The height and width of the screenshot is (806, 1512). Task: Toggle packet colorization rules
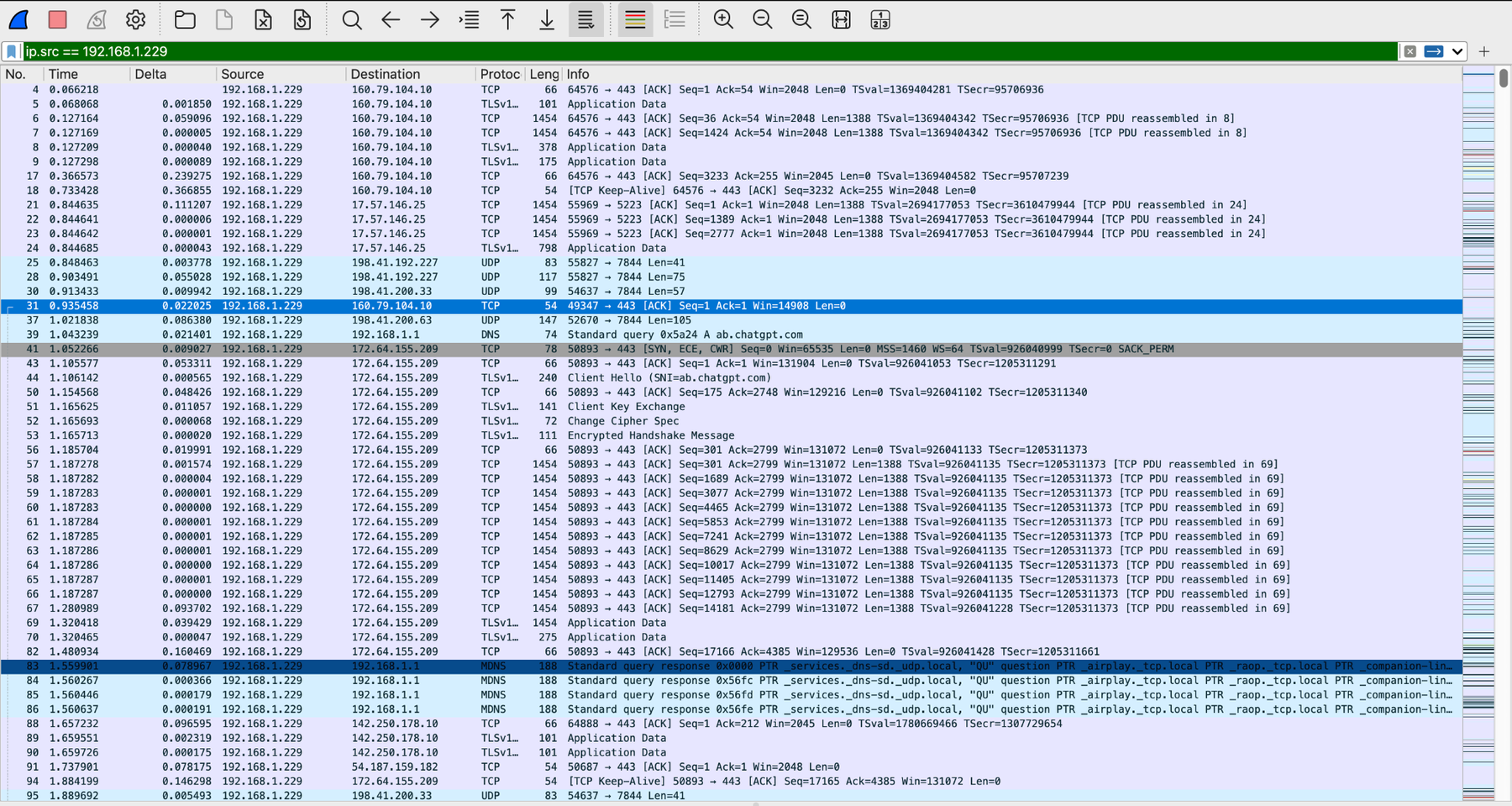(636, 19)
